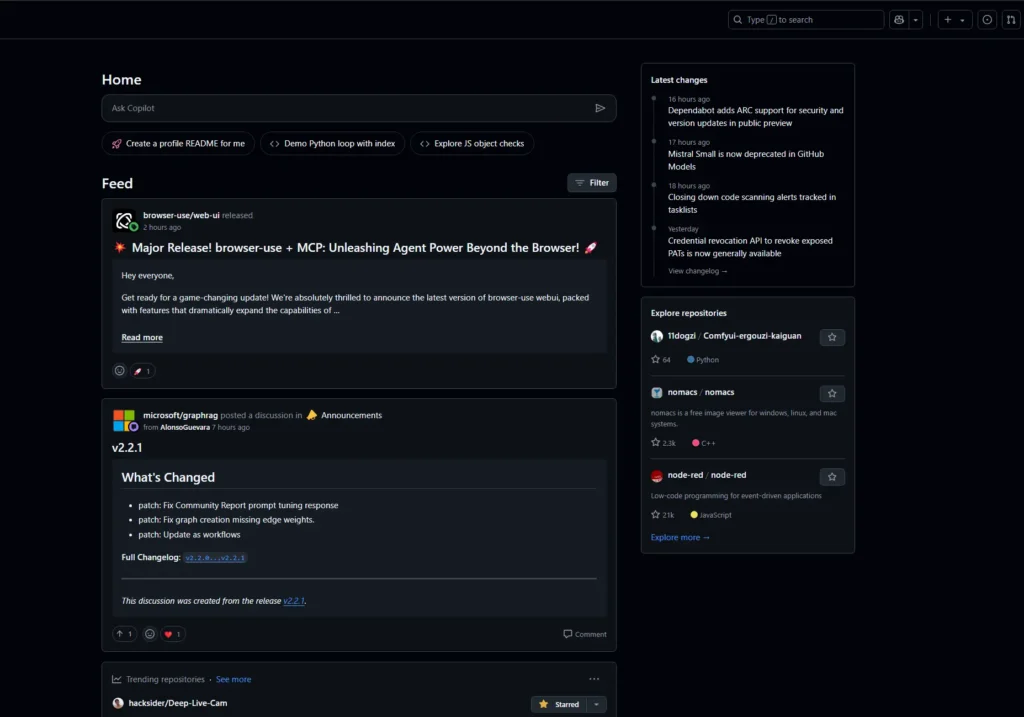Toggle the Starred button for Deep-Live-Cam
Image resolution: width=1024 pixels, height=717 pixels.
tap(560, 705)
